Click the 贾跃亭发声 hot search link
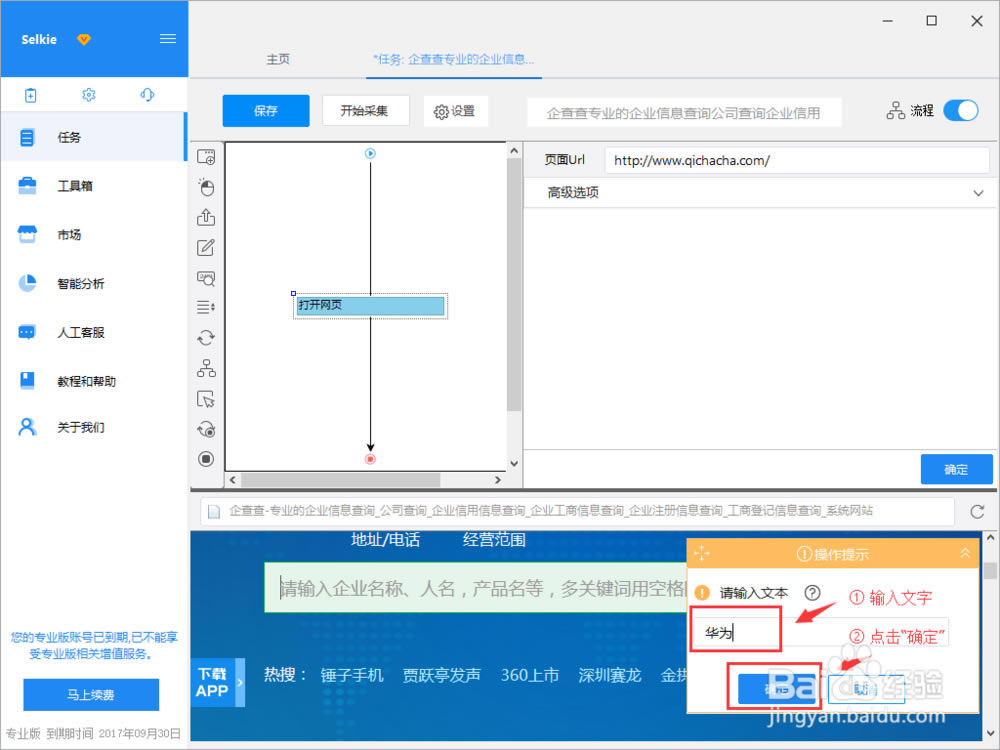Viewport: 1000px width, 750px height. click(441, 675)
